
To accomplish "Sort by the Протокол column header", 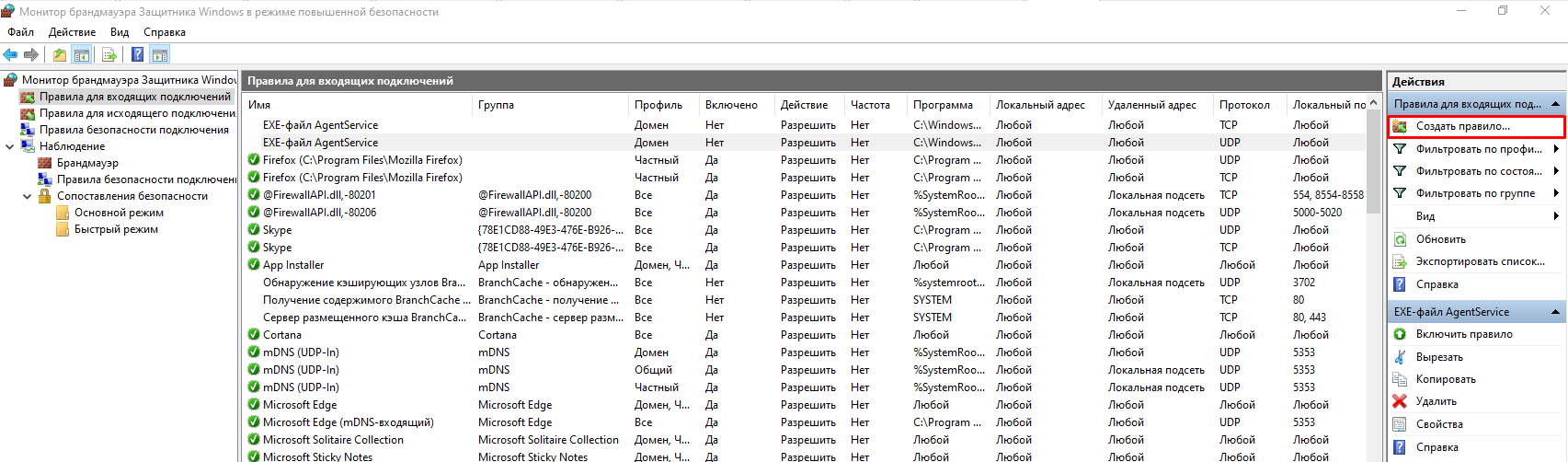I will coord(1243,105).
